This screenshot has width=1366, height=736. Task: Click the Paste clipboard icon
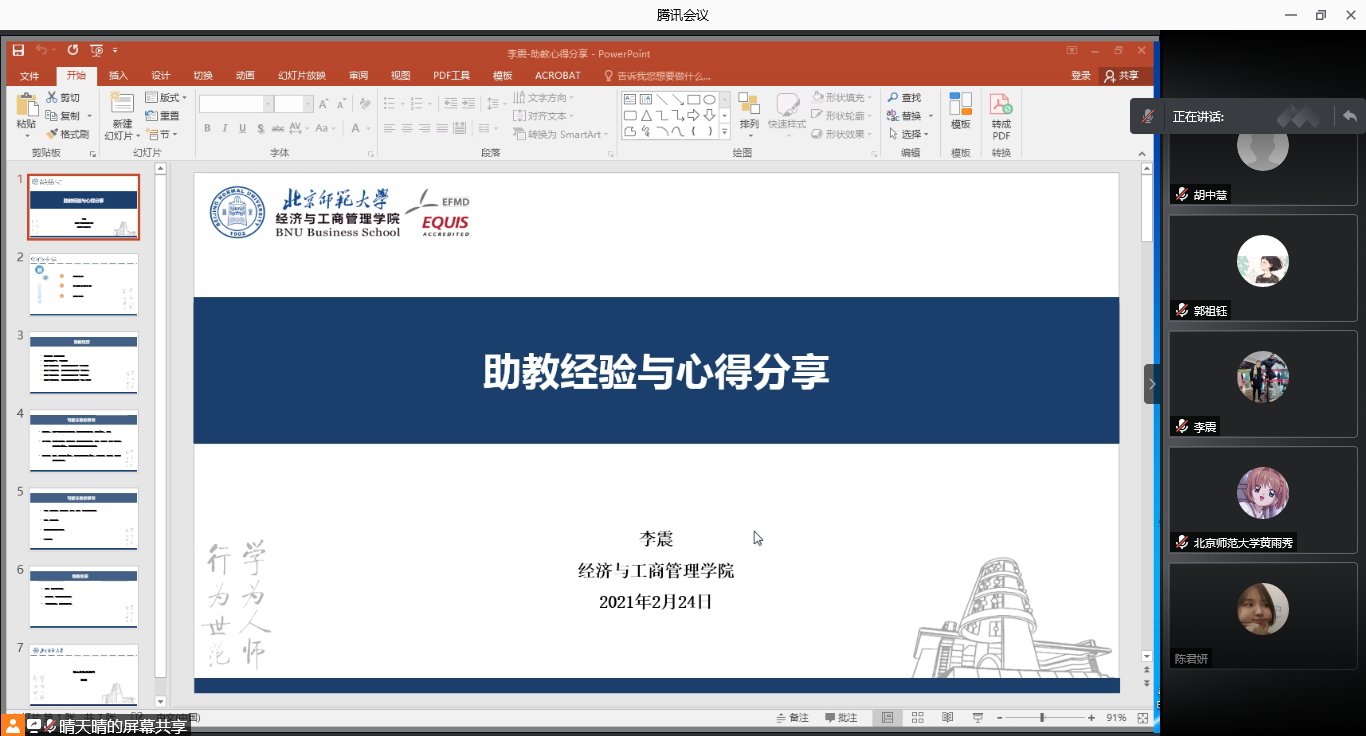click(x=26, y=104)
